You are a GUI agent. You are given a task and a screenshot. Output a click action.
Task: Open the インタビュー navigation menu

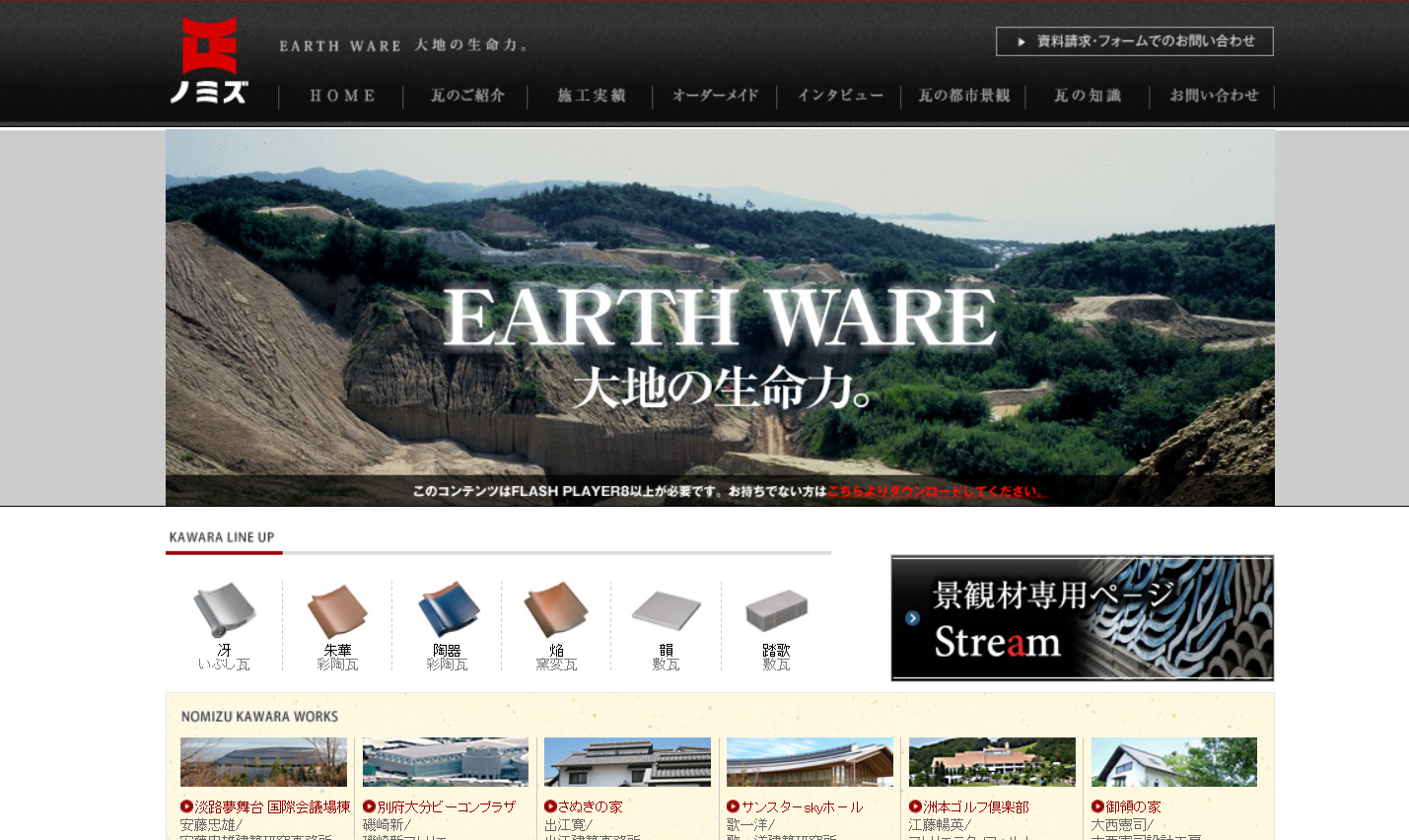tap(839, 96)
